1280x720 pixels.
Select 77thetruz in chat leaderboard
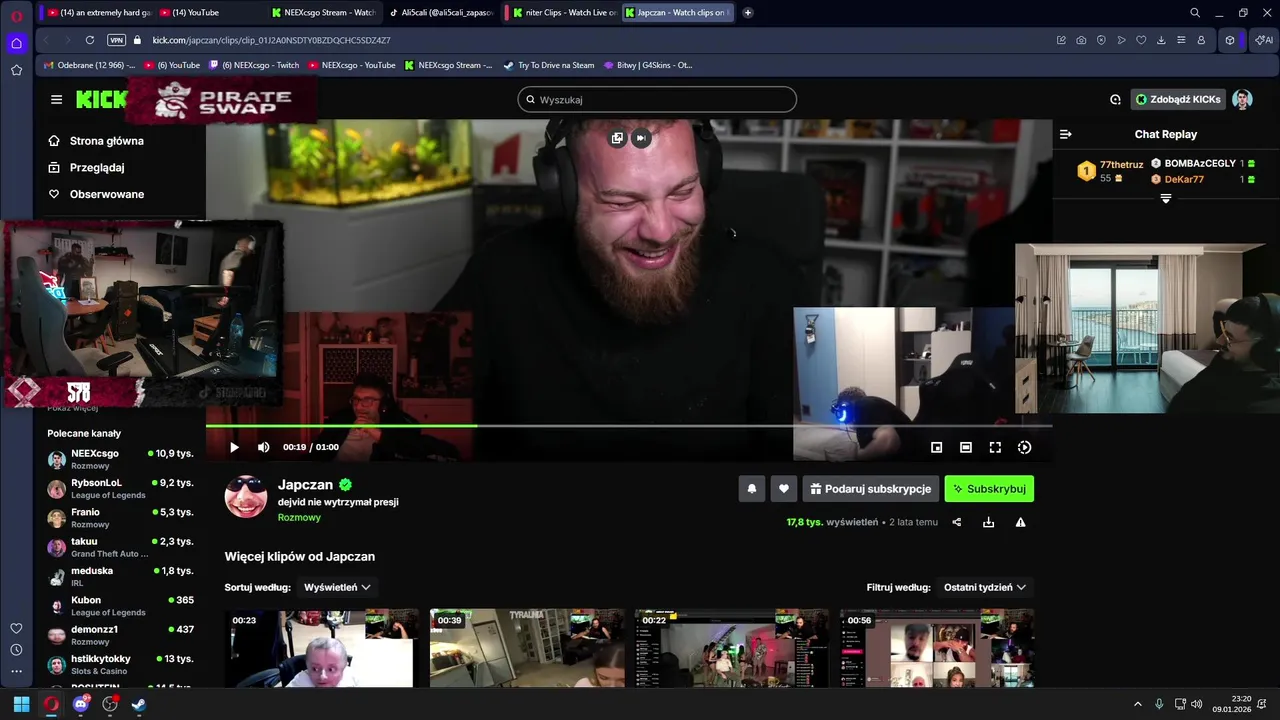tap(1121, 165)
